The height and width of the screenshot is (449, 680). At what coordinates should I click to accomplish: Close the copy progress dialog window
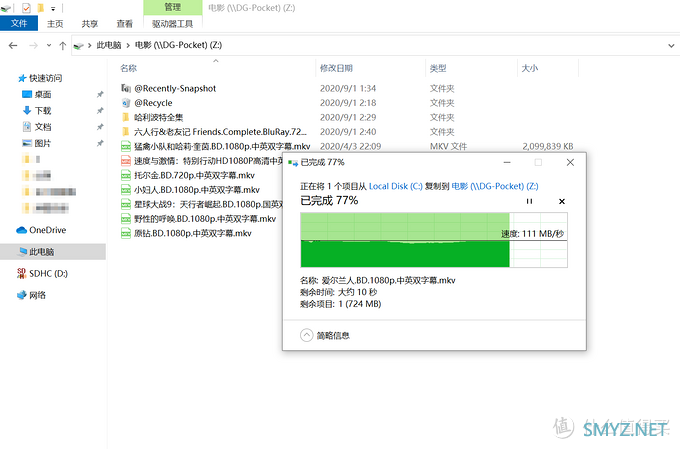[570, 162]
